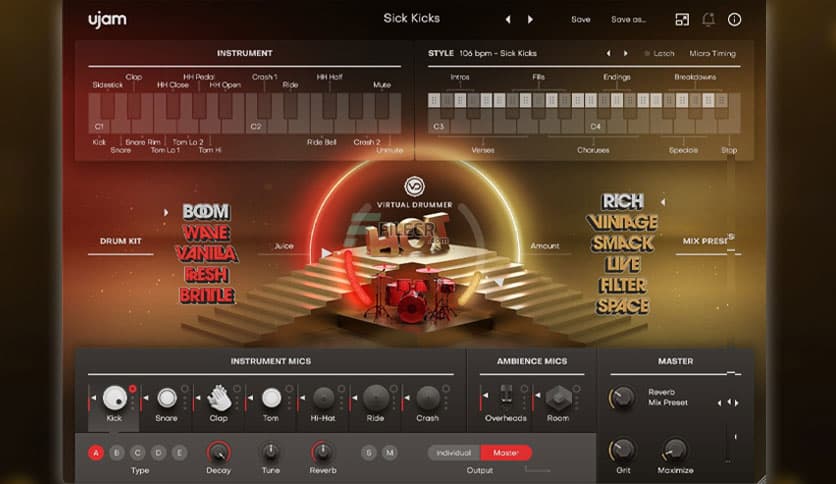Click the Decay knob
Image resolution: width=836 pixels, height=484 pixels.
[x=219, y=453]
